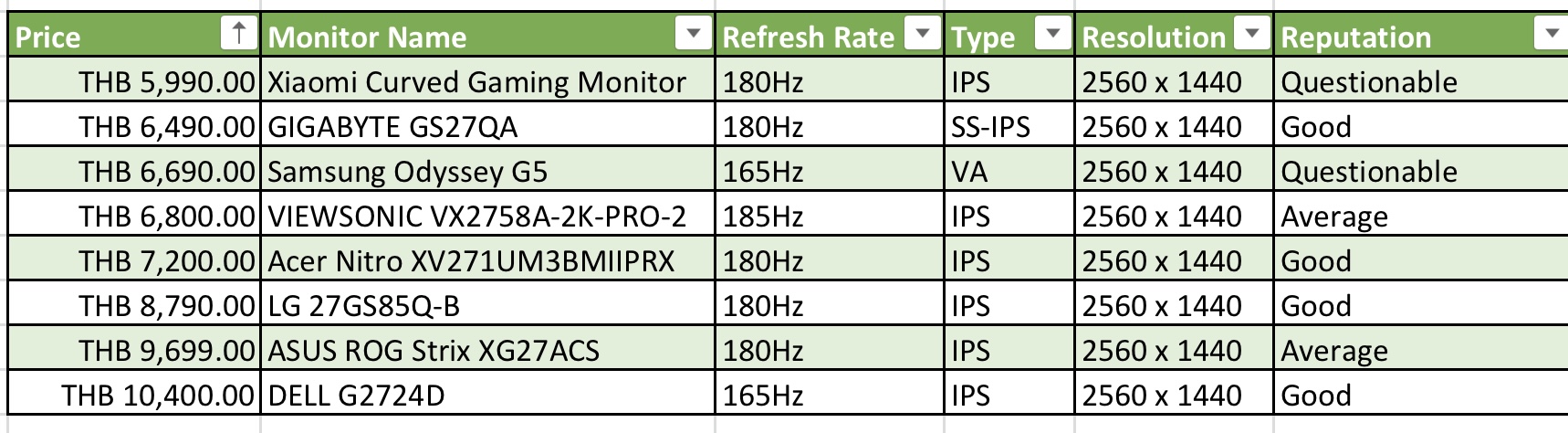Click the ASUS ROG Strix XG27ACS cell
Viewport: 1568px width, 433px height.
(x=488, y=350)
